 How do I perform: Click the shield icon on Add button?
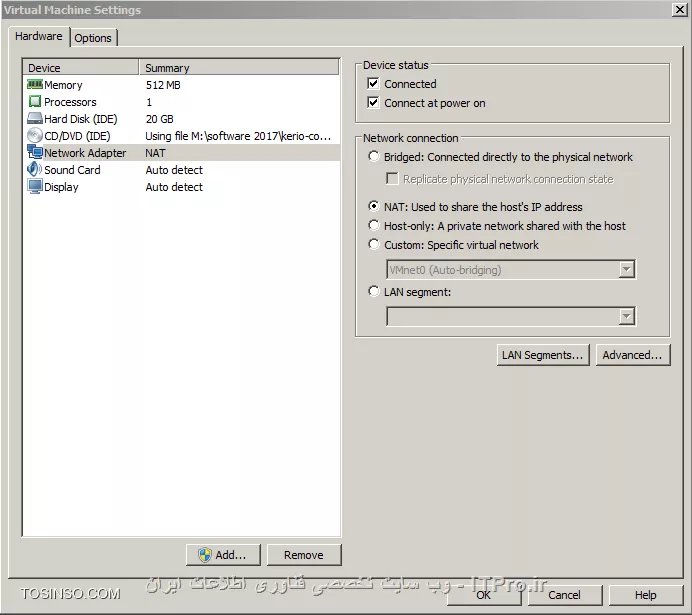[205, 555]
